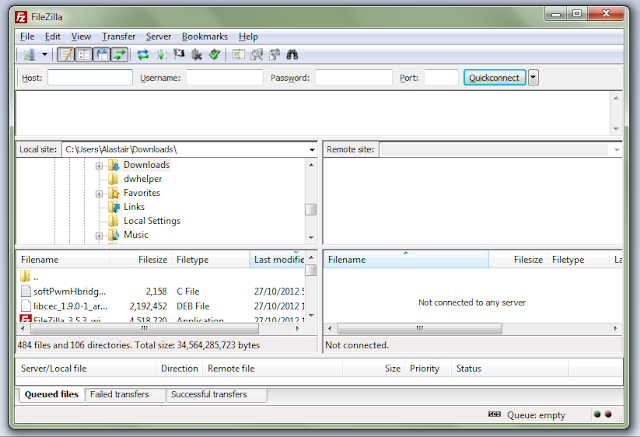The image size is (640, 437).
Task: Switch to the Successful transfers tab
Action: [x=217, y=394]
